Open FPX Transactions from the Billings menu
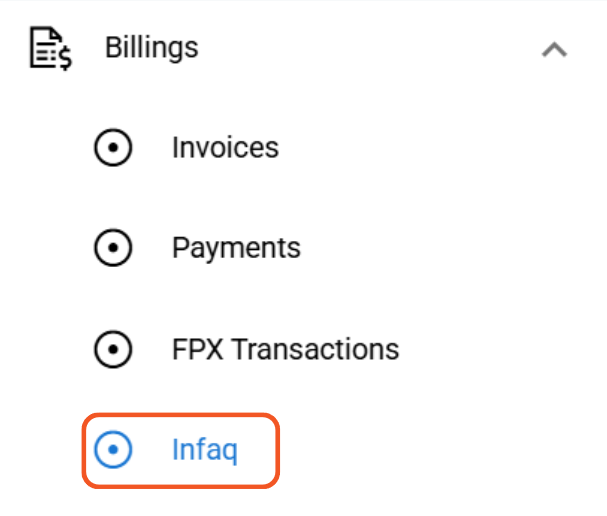Image resolution: width=607 pixels, height=516 pixels. coord(285,349)
